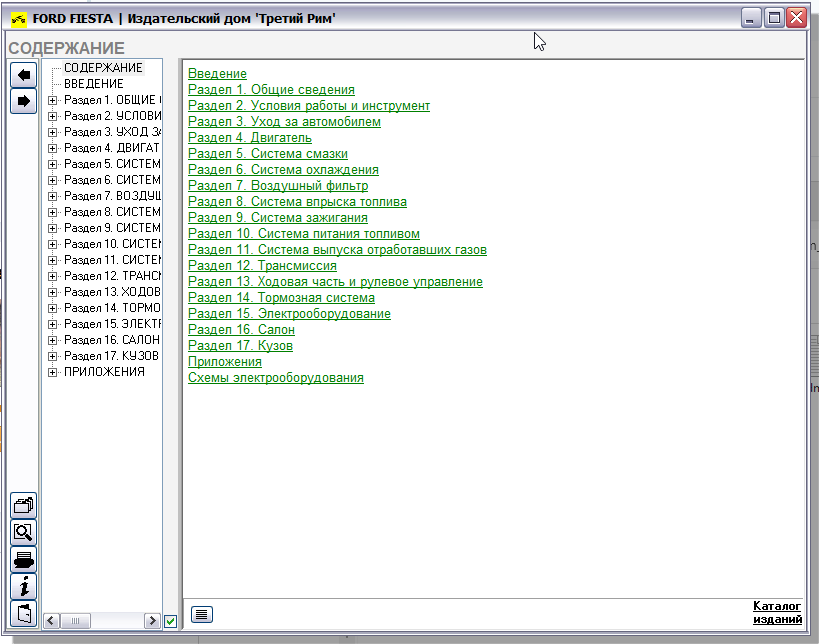Open link Раздел 4. Двигатель
Image resolution: width=819 pixels, height=644 pixels.
coord(250,138)
